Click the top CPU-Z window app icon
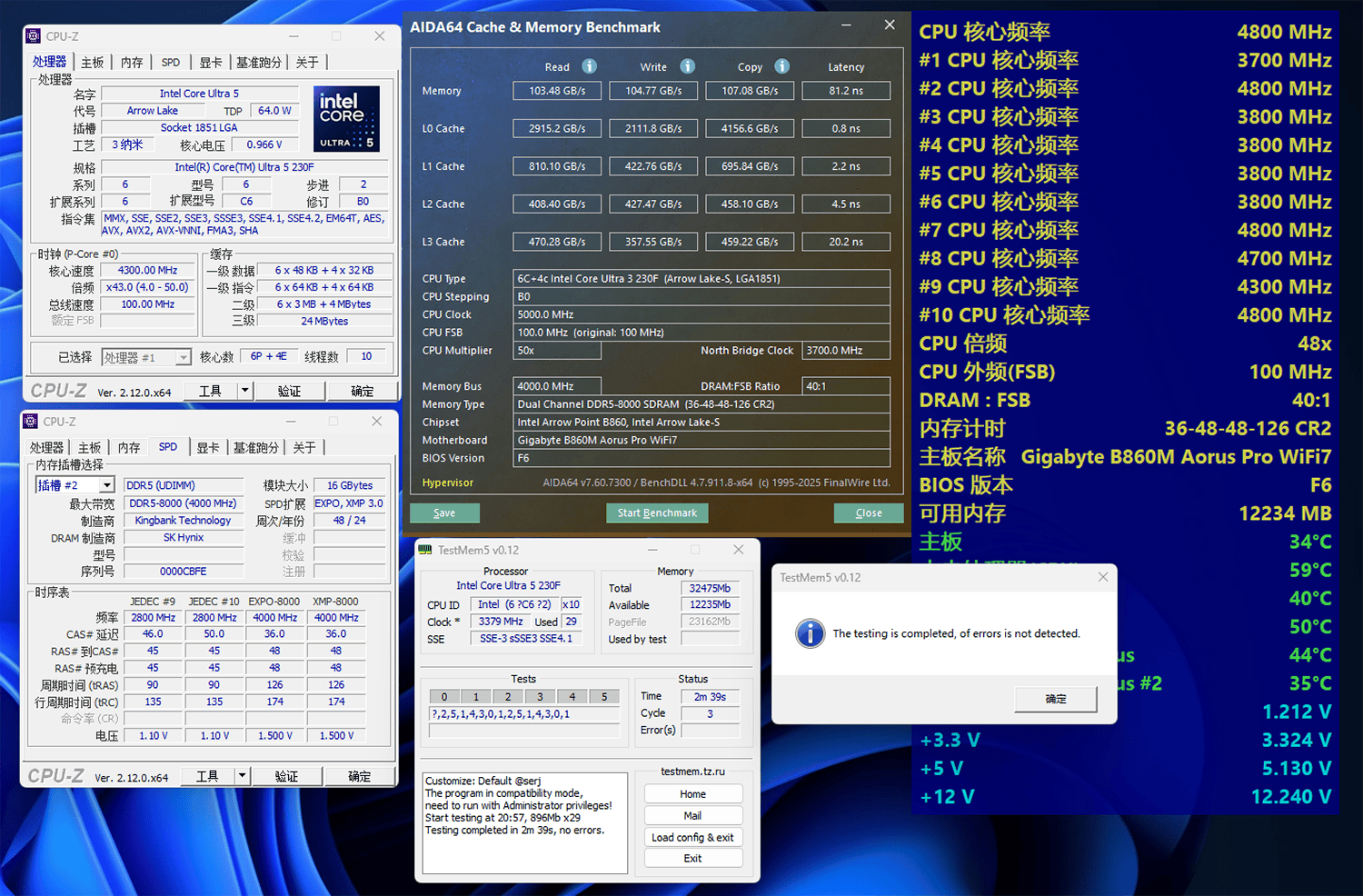The image size is (1363, 896). point(34,36)
